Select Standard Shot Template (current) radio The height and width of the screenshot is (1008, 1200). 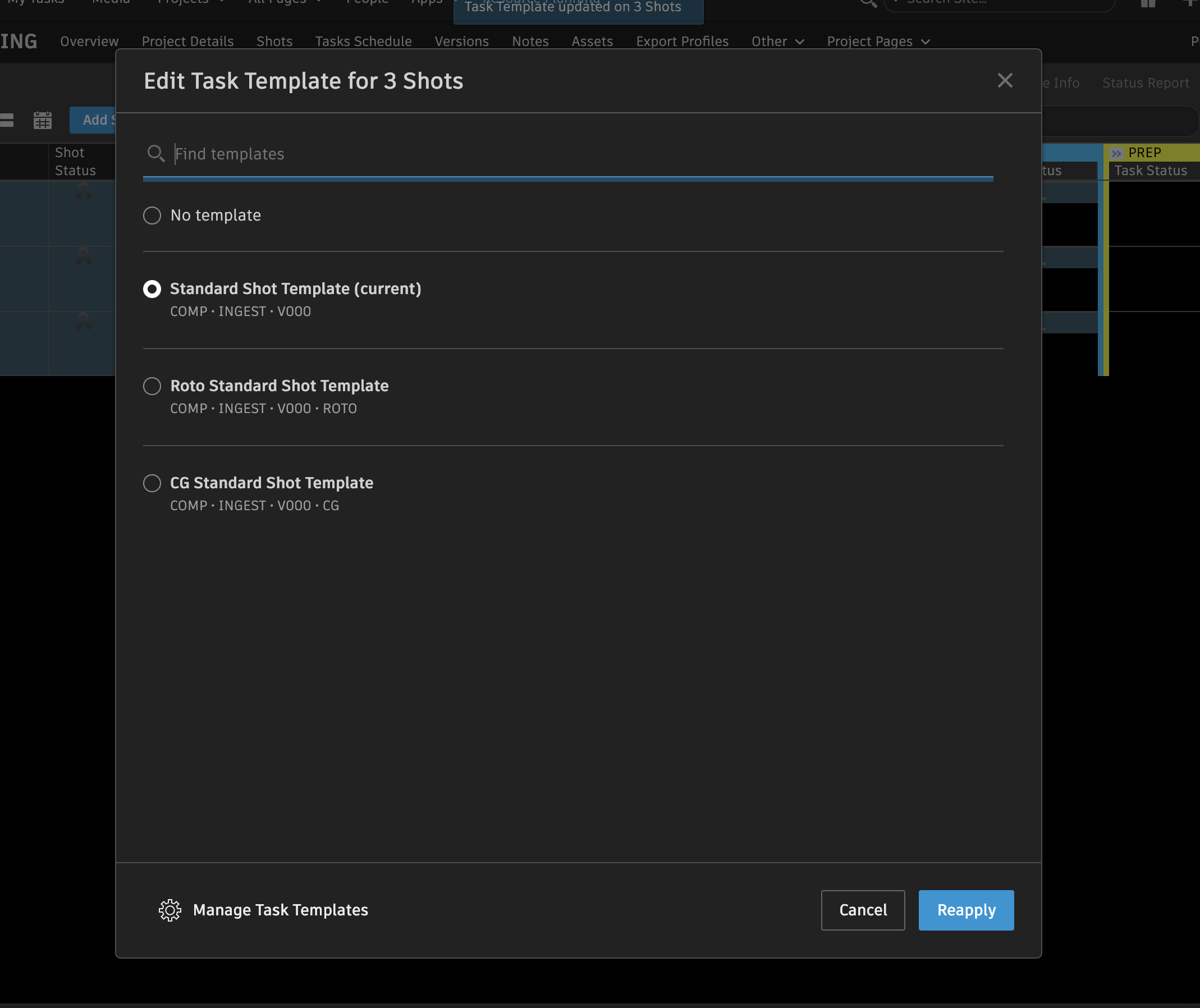pos(152,289)
